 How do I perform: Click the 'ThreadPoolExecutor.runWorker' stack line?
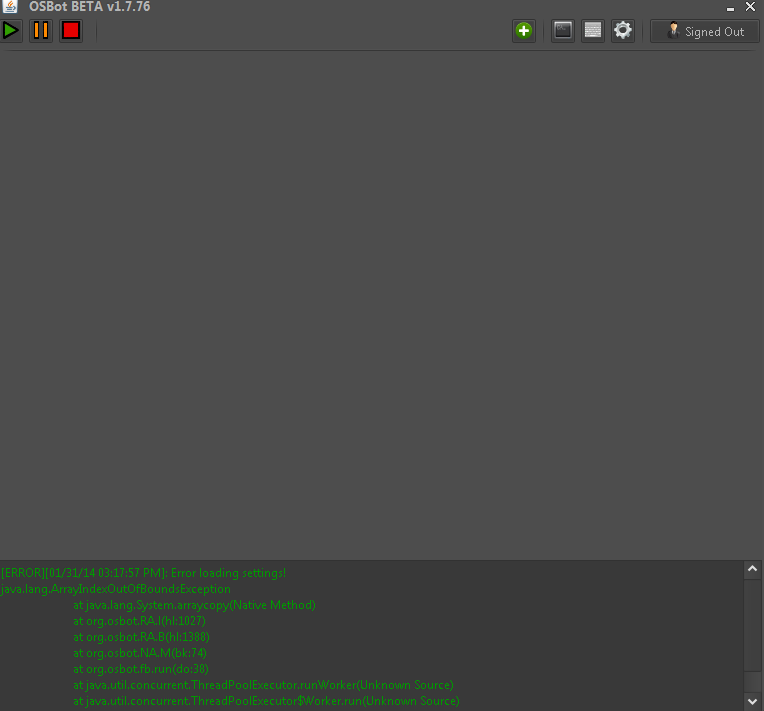pos(263,685)
